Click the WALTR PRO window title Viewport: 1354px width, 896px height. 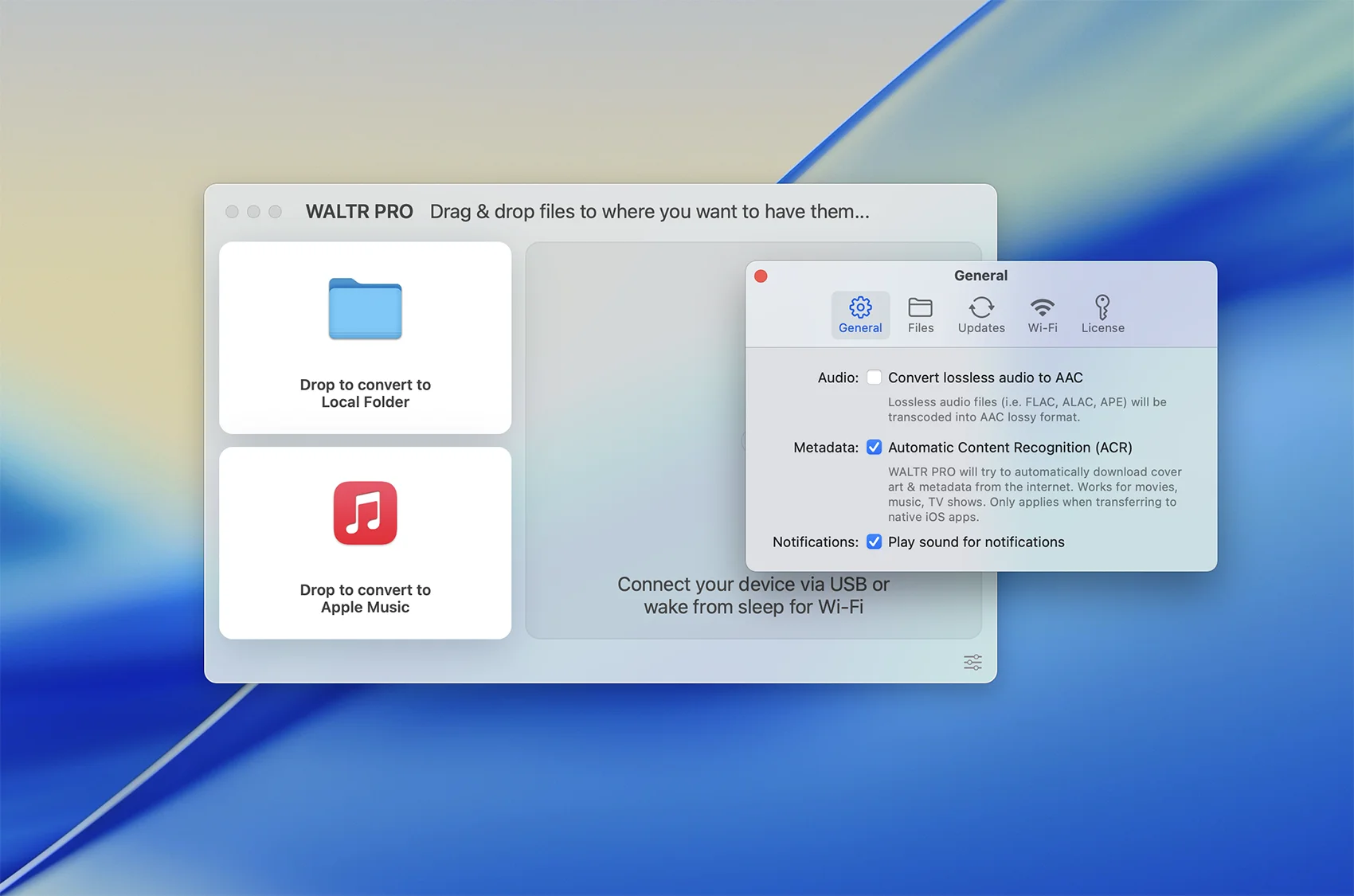point(359,212)
